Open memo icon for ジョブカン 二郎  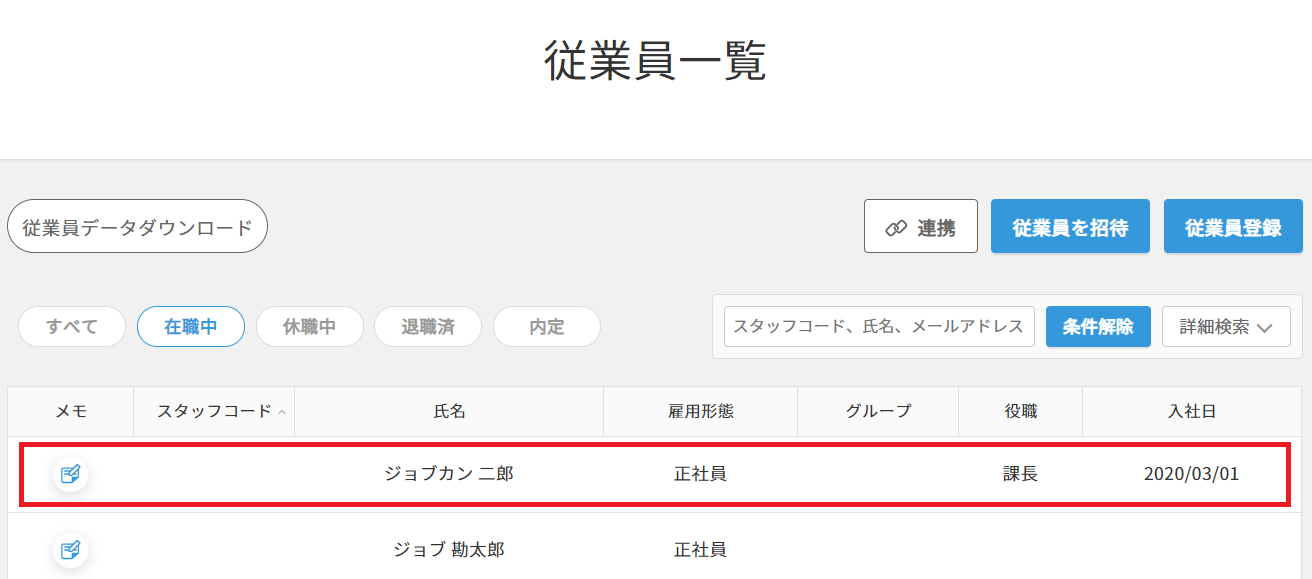coord(70,473)
